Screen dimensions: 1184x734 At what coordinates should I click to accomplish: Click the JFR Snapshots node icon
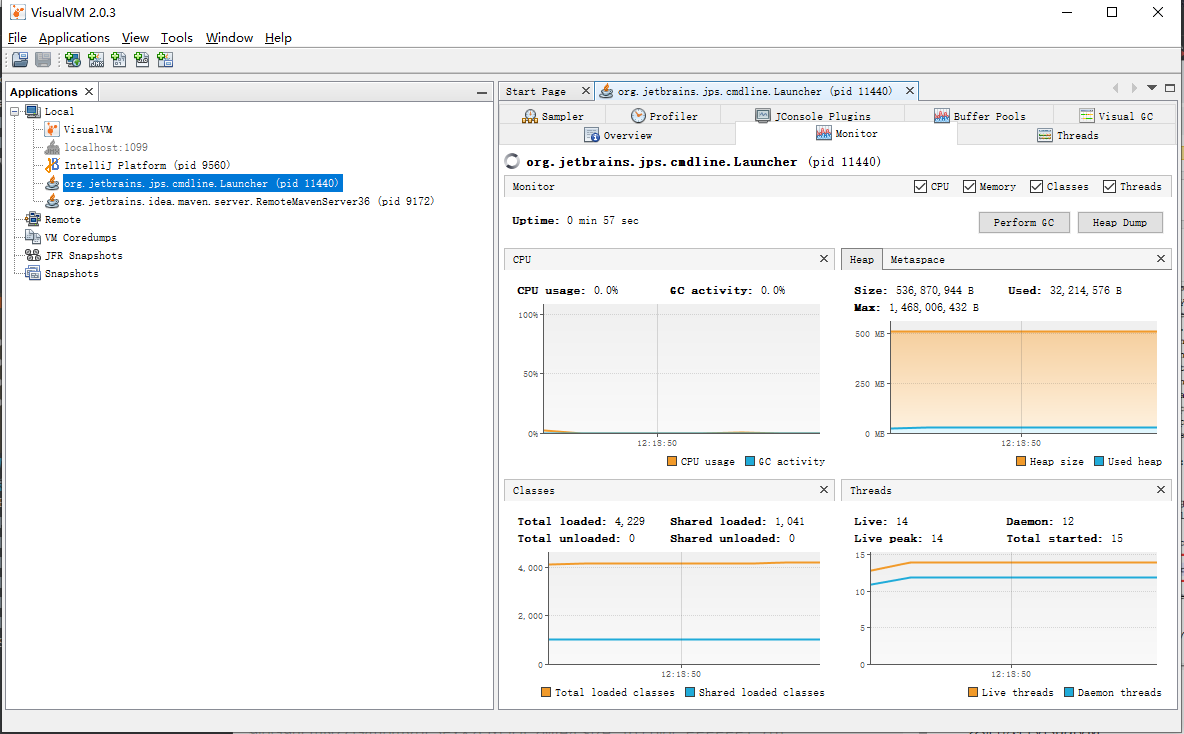click(x=32, y=255)
